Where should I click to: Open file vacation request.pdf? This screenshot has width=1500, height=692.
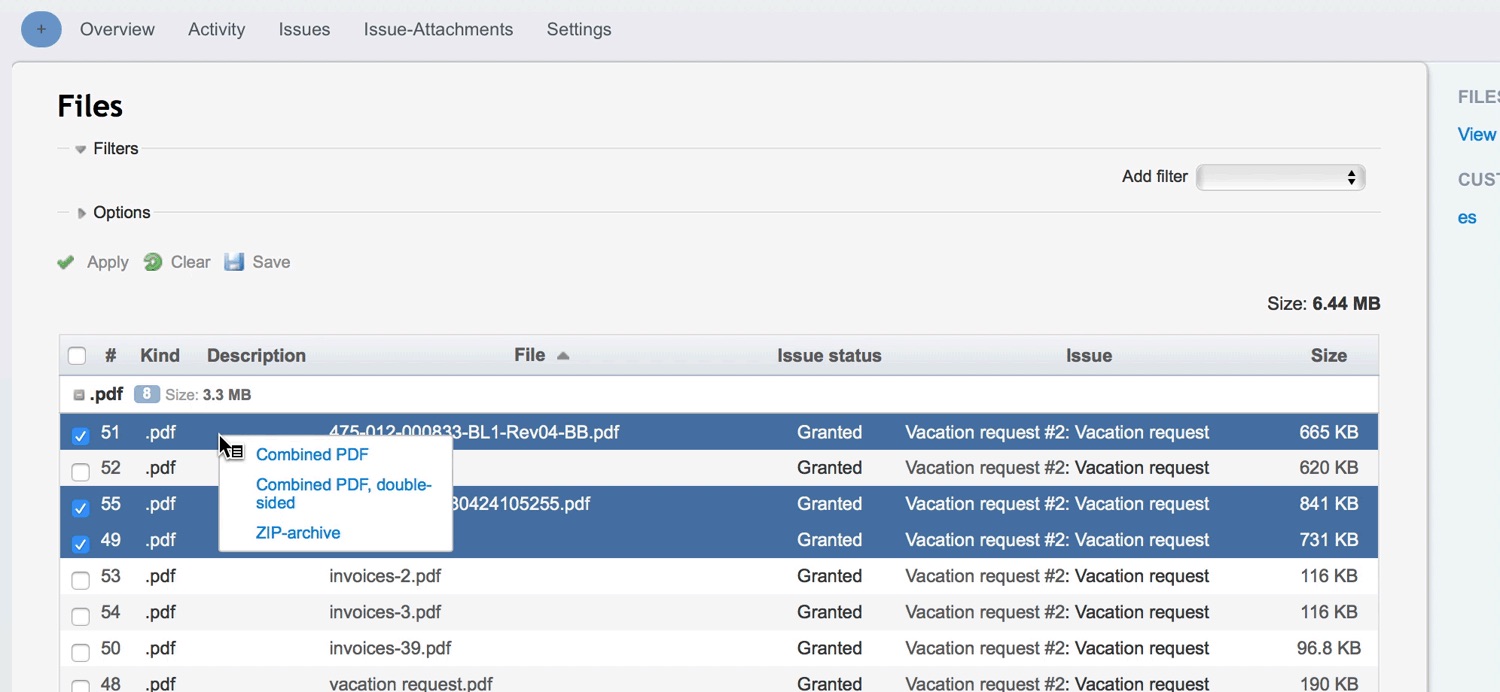point(411,684)
